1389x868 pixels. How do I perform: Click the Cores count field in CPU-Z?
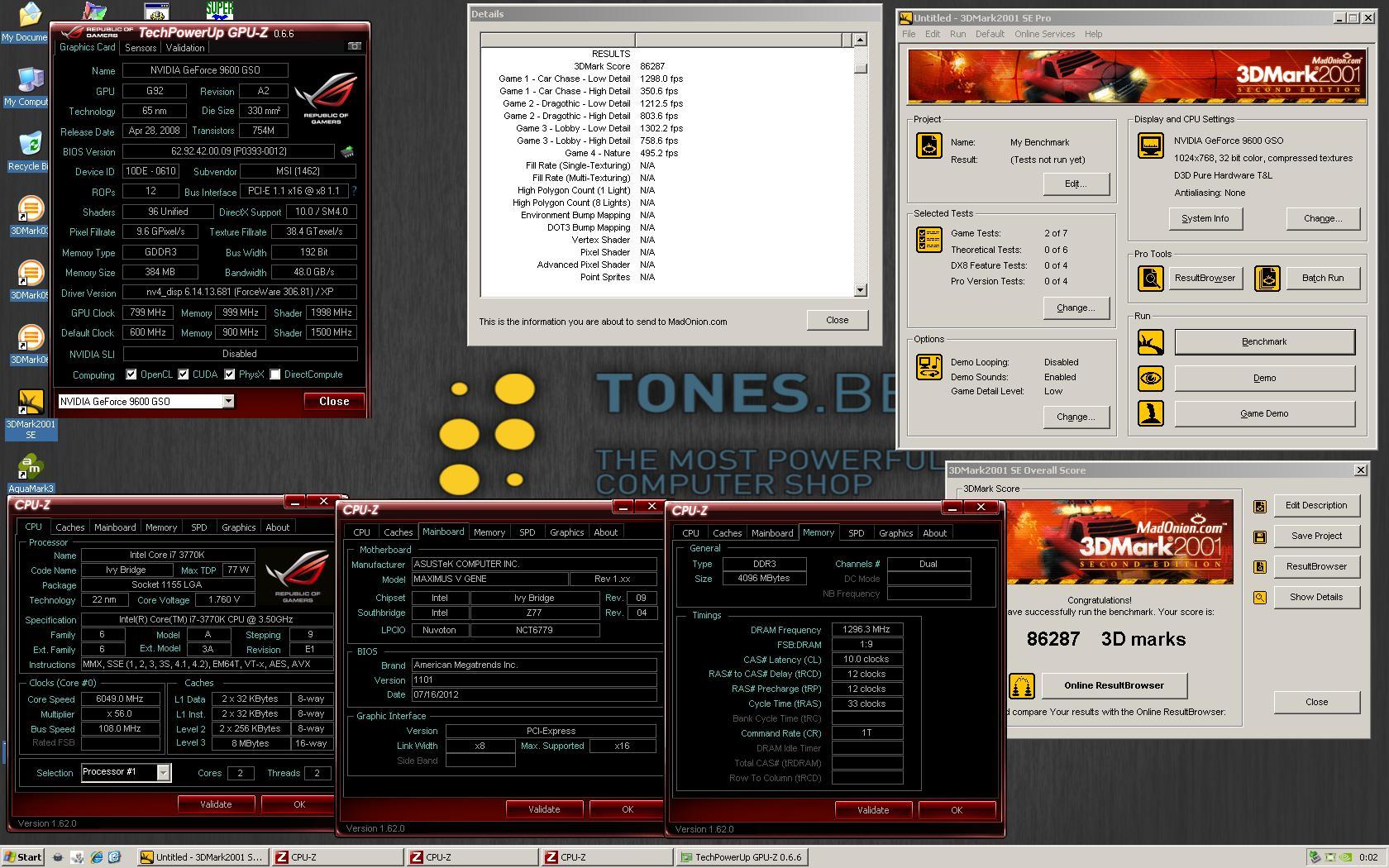click(x=241, y=773)
